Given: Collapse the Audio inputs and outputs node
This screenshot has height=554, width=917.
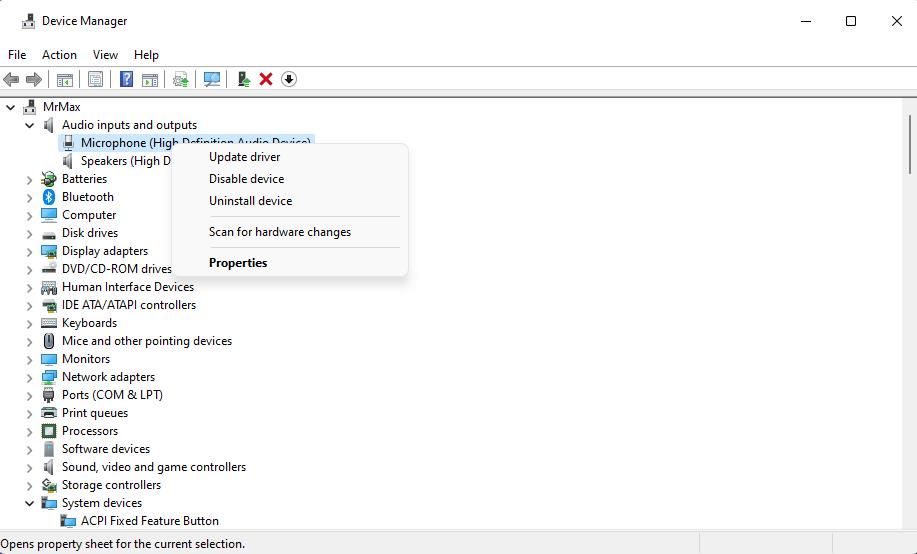Looking at the screenshot, I should point(29,125).
